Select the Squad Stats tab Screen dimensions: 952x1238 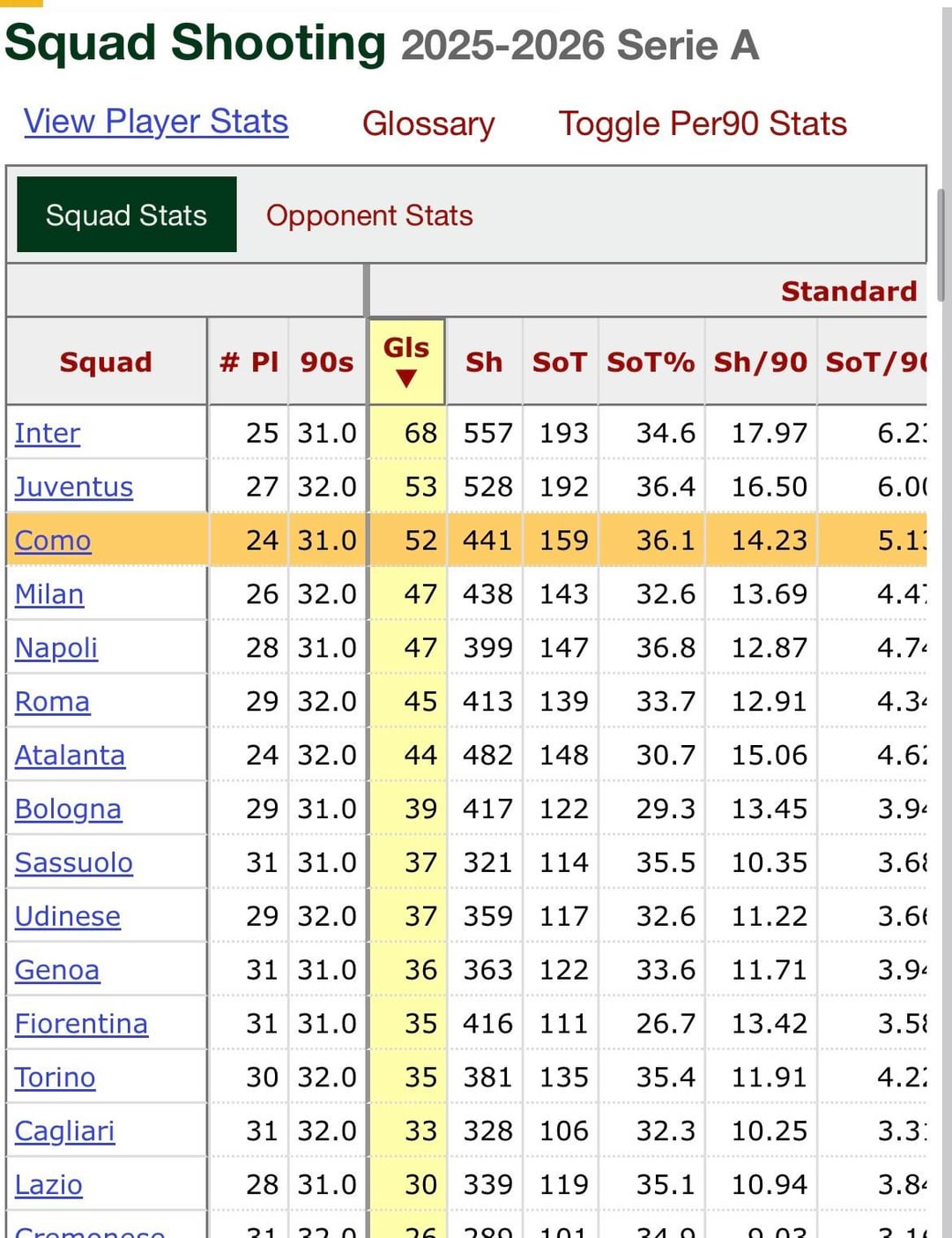point(126,215)
